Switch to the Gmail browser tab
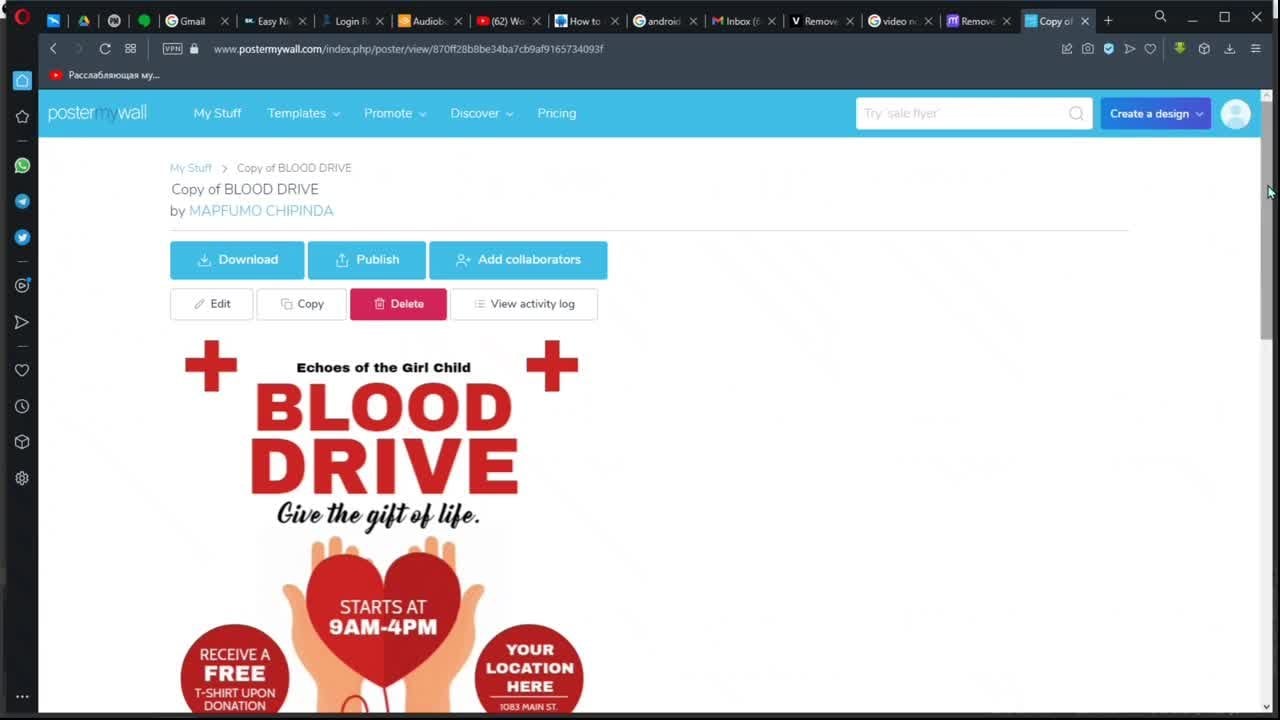The height and width of the screenshot is (720, 1280). 191,21
